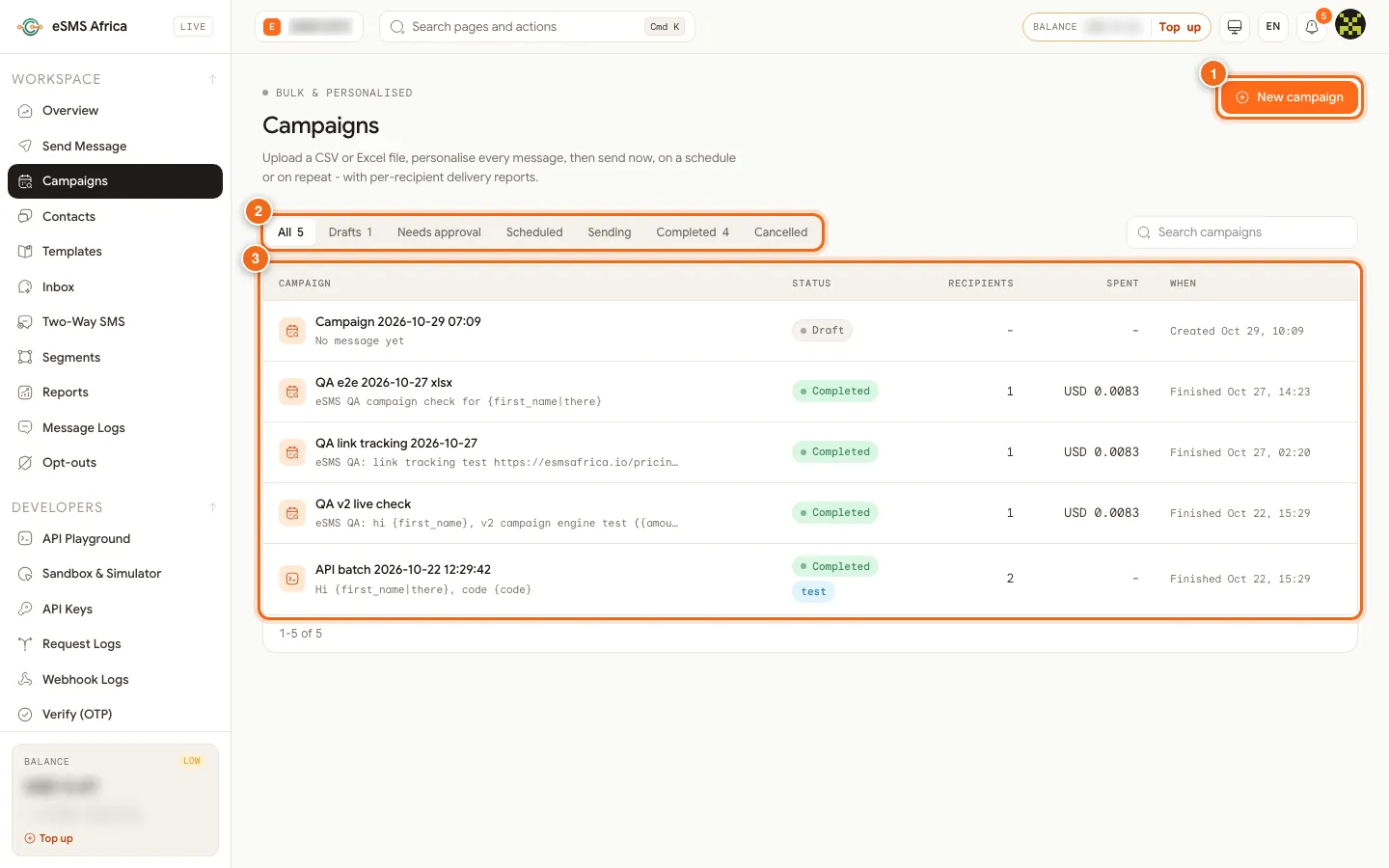
Task: Switch to the Sending tab
Action: (x=610, y=232)
